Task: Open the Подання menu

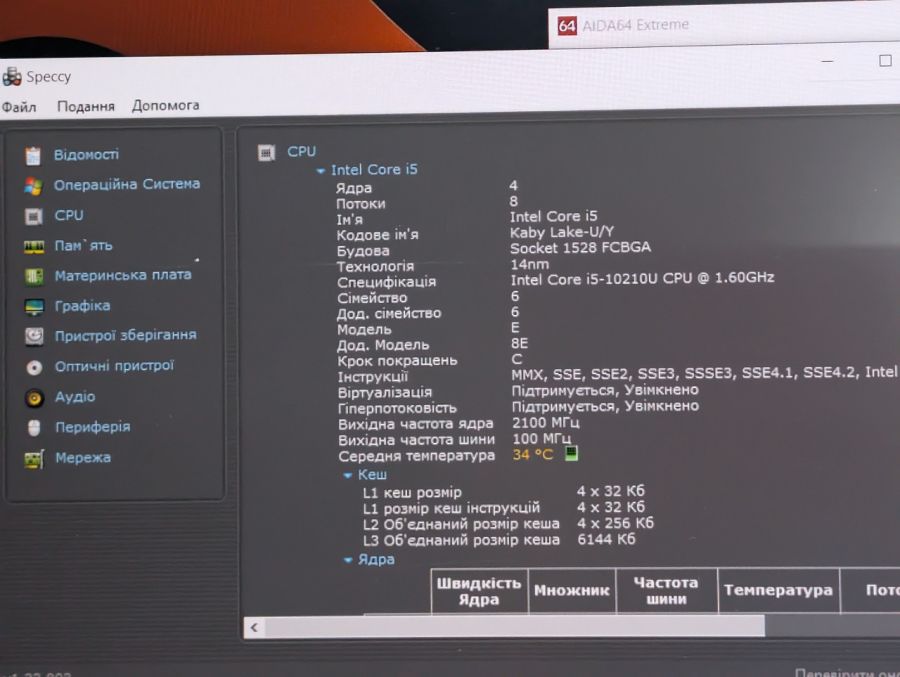Action: (86, 106)
